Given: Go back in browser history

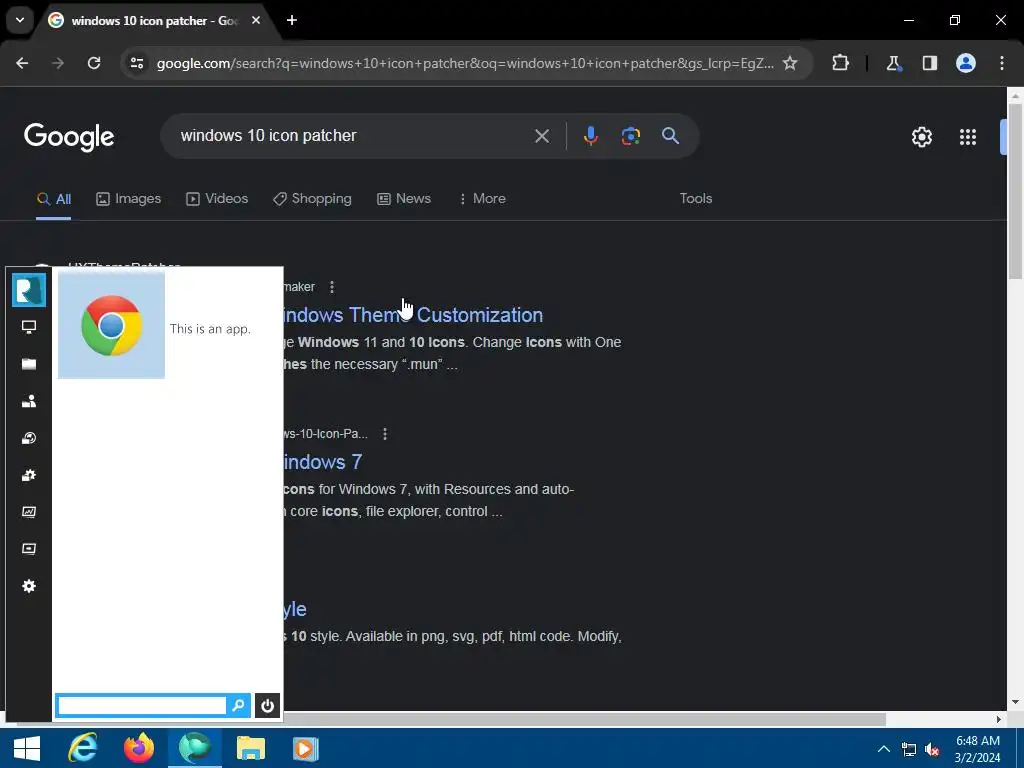Looking at the screenshot, I should [22, 63].
